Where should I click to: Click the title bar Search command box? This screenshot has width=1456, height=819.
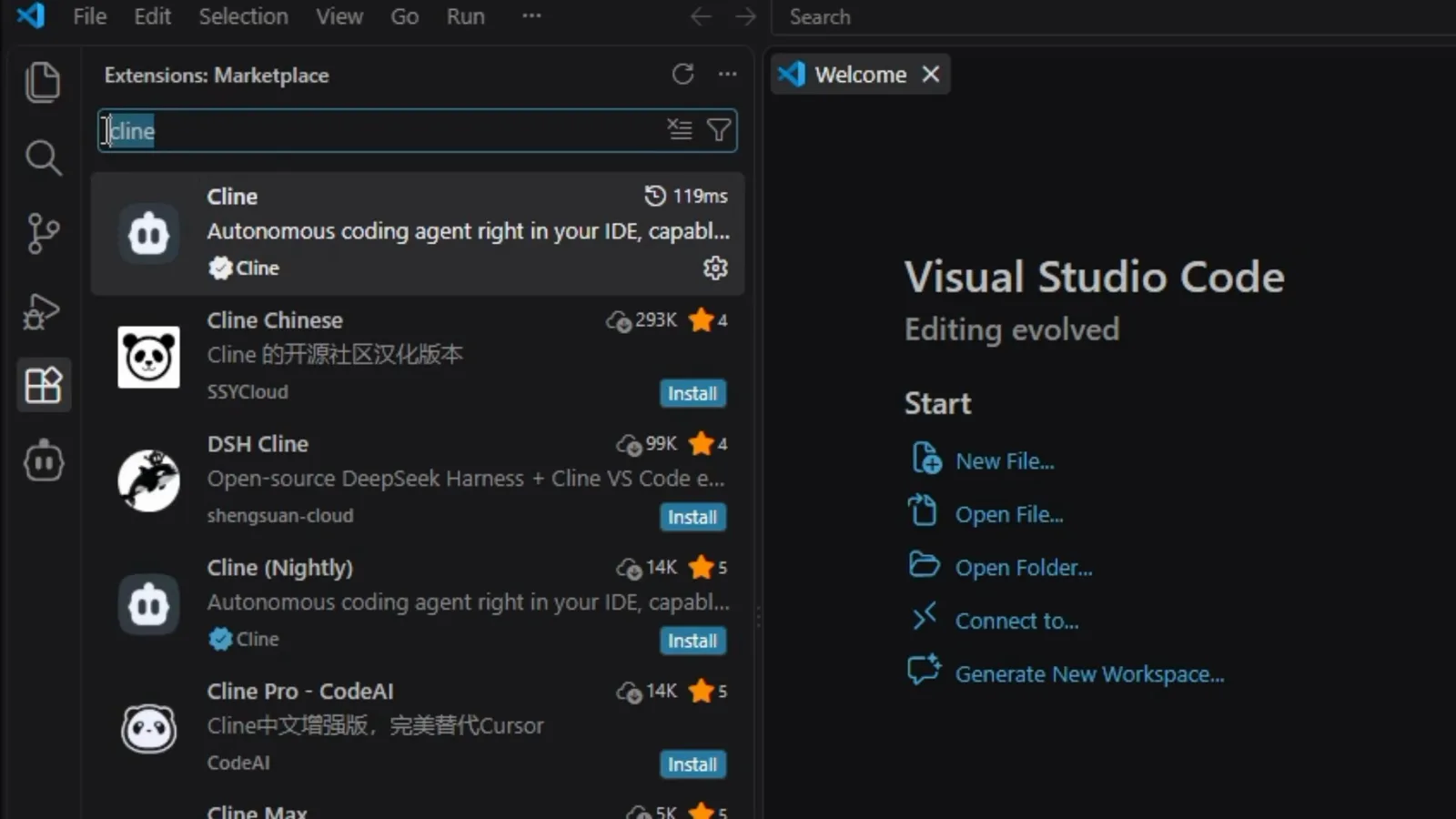(x=1114, y=17)
